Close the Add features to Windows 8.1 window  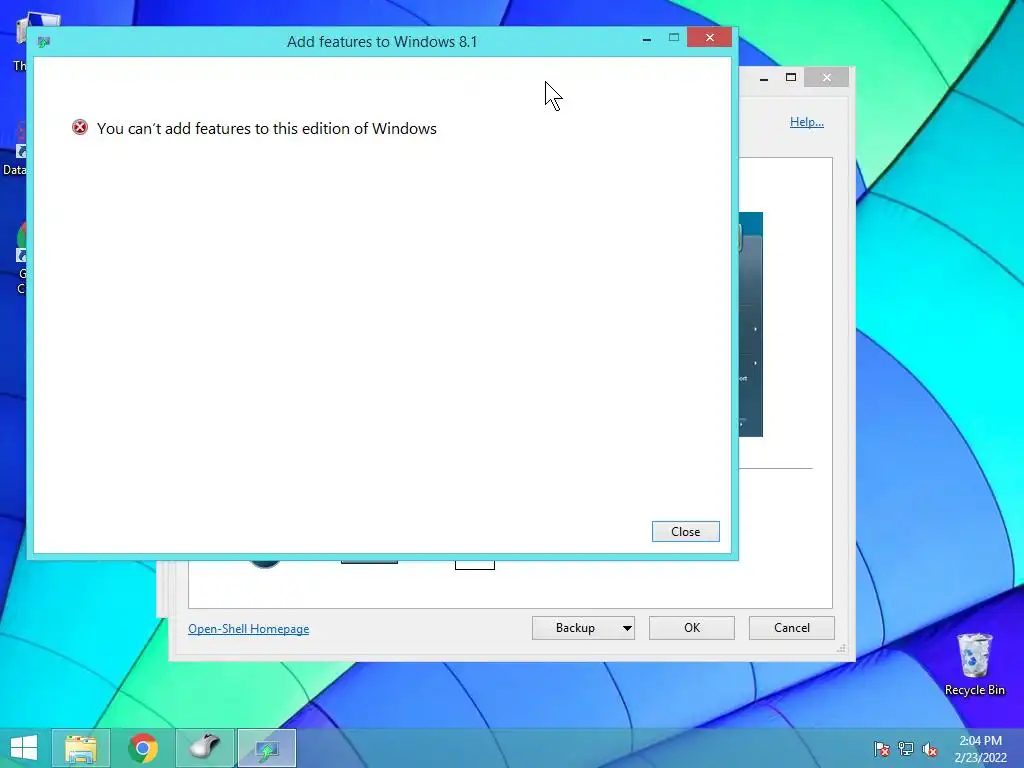point(709,38)
